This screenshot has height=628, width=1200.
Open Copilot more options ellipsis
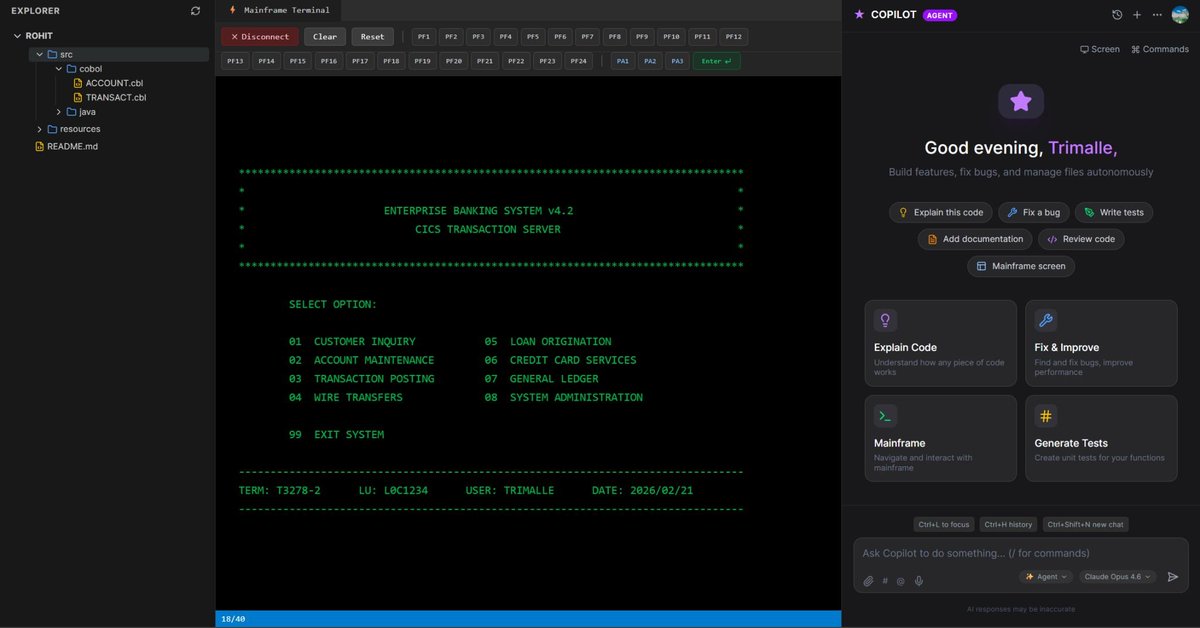click(1157, 15)
